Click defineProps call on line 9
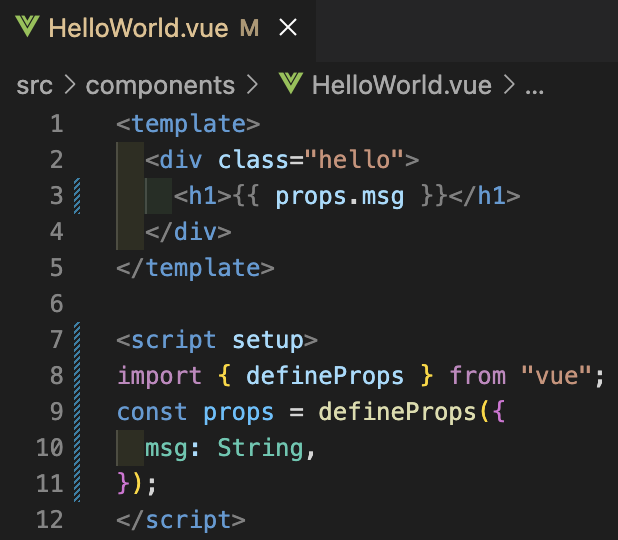 [397, 412]
